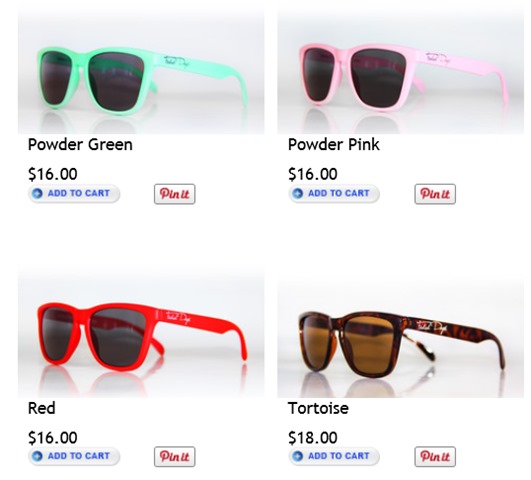Screen dimensions: 531x480
Task: Add Tortoise sunglasses to cart
Action: tap(334, 456)
